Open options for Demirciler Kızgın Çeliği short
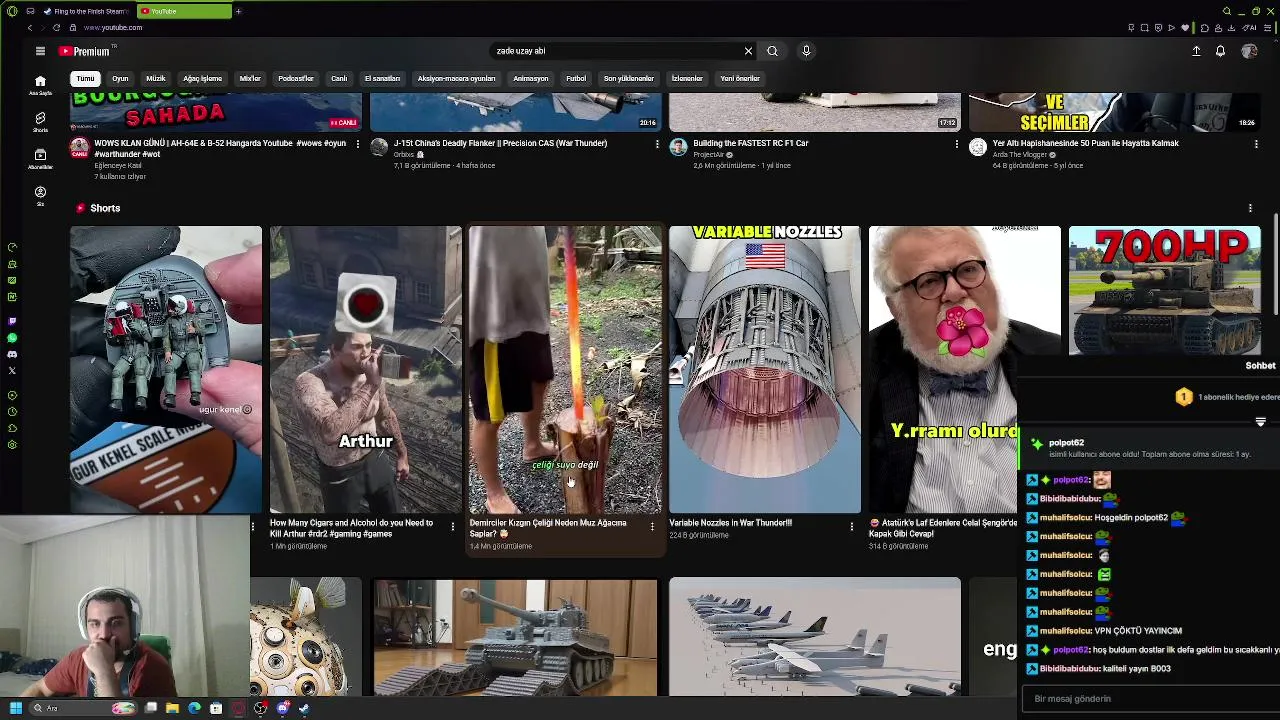Viewport: 1280px width, 720px height. (x=652, y=526)
